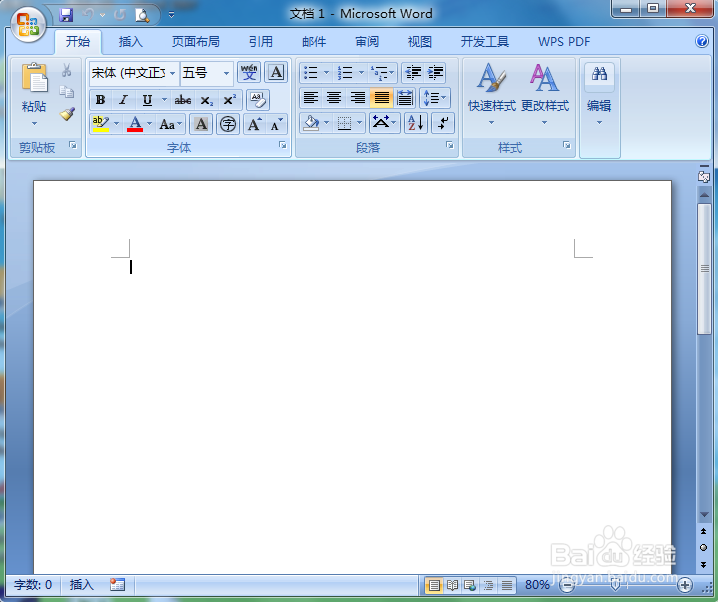The image size is (718, 602).
Task: Open the 编辑 group menu
Action: (x=599, y=94)
